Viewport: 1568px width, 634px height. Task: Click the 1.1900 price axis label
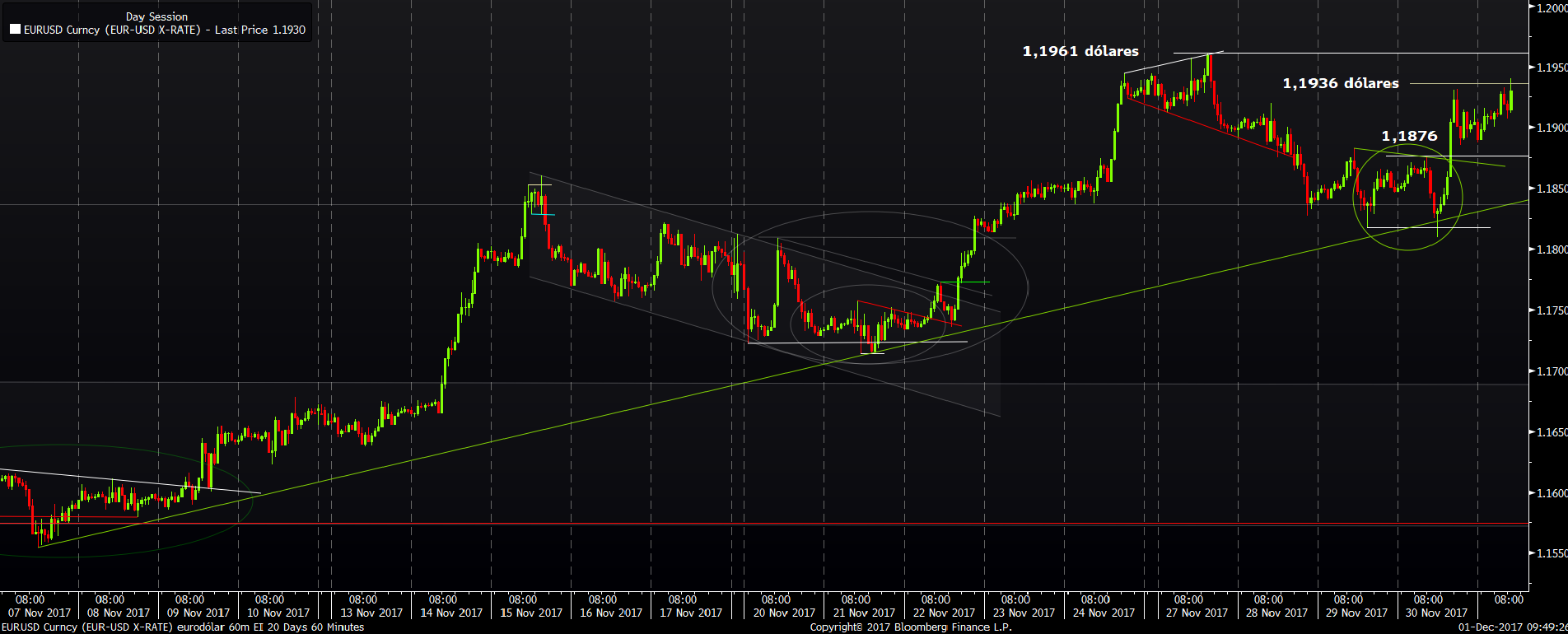click(1552, 128)
